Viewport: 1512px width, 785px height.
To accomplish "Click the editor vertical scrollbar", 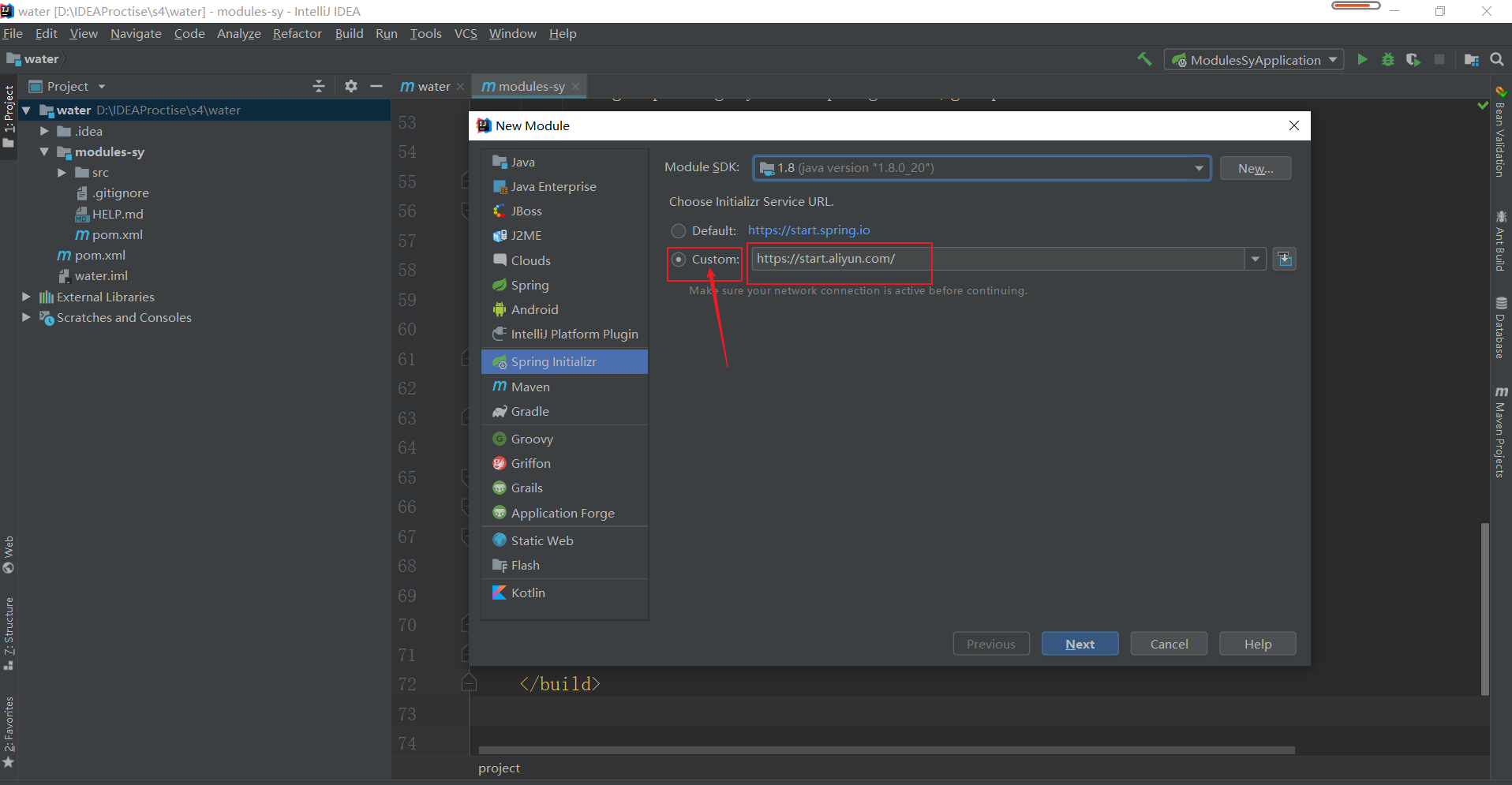I will pos(1484,609).
